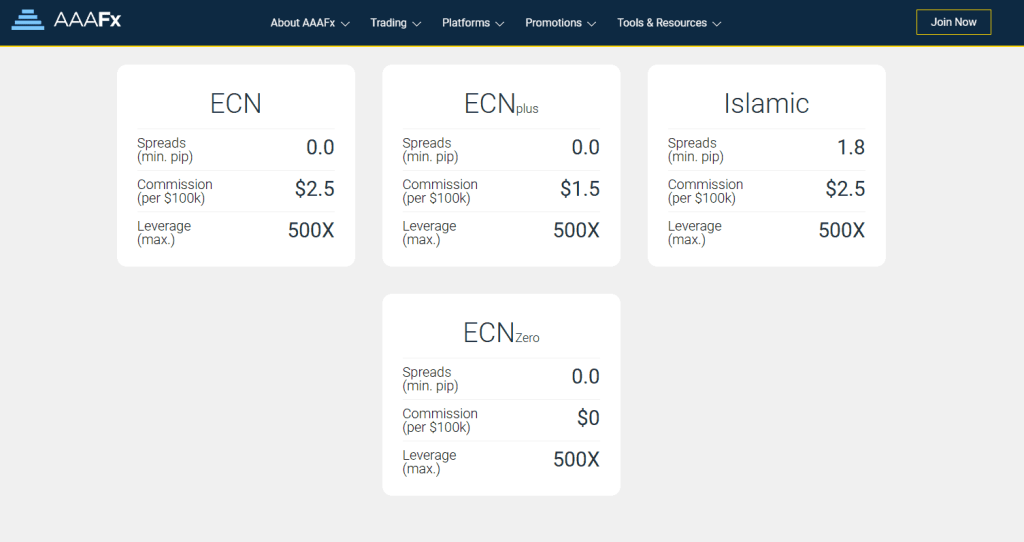Click the Islamic spreads value 1.8
This screenshot has height=542, width=1024.
pyautogui.click(x=851, y=148)
